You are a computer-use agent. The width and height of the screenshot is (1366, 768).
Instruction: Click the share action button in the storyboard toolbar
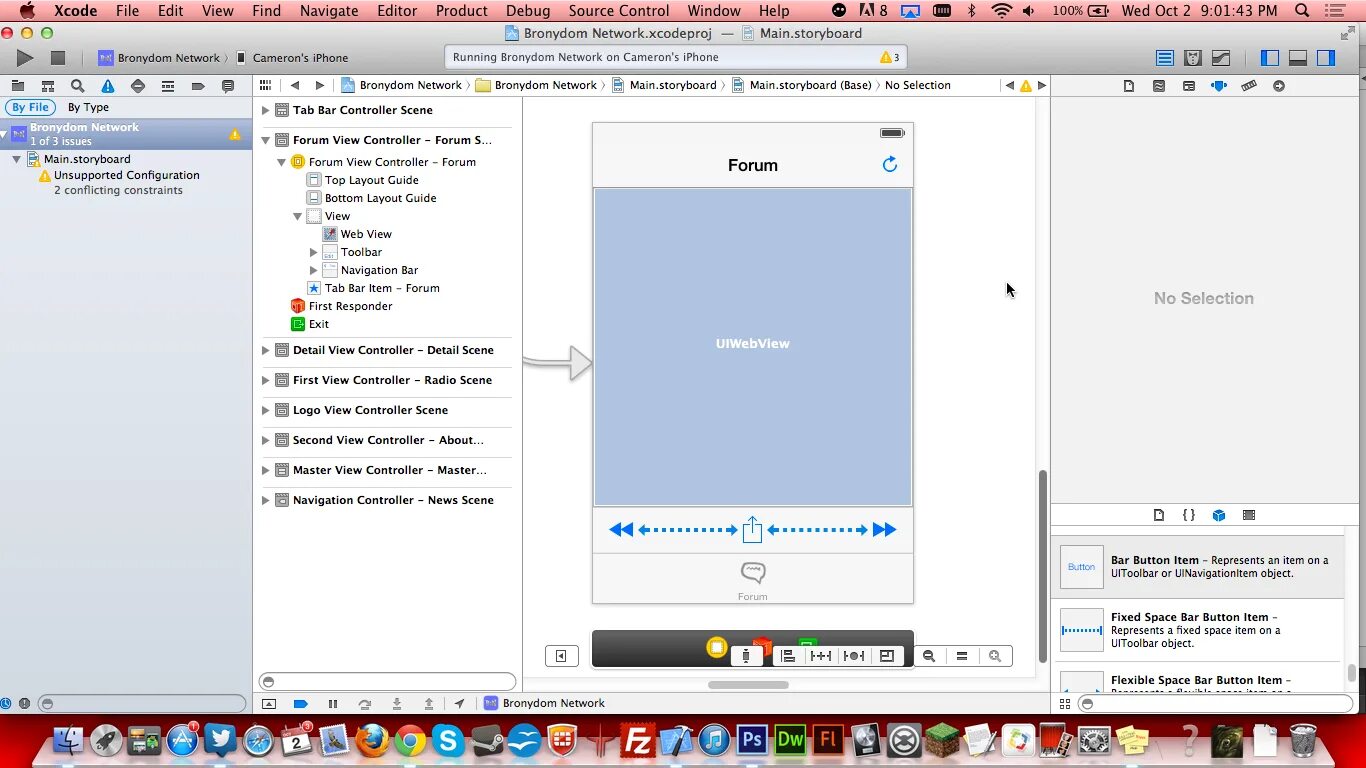pyautogui.click(x=752, y=529)
